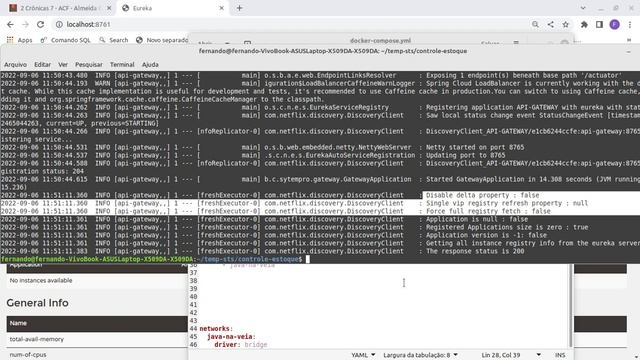
Task: Click the java-na-veia: line in editor
Action: pyautogui.click(x=231, y=337)
